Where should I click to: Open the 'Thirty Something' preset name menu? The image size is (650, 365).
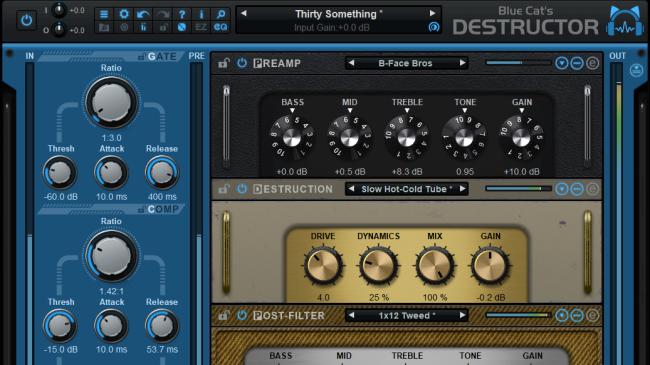338,14
